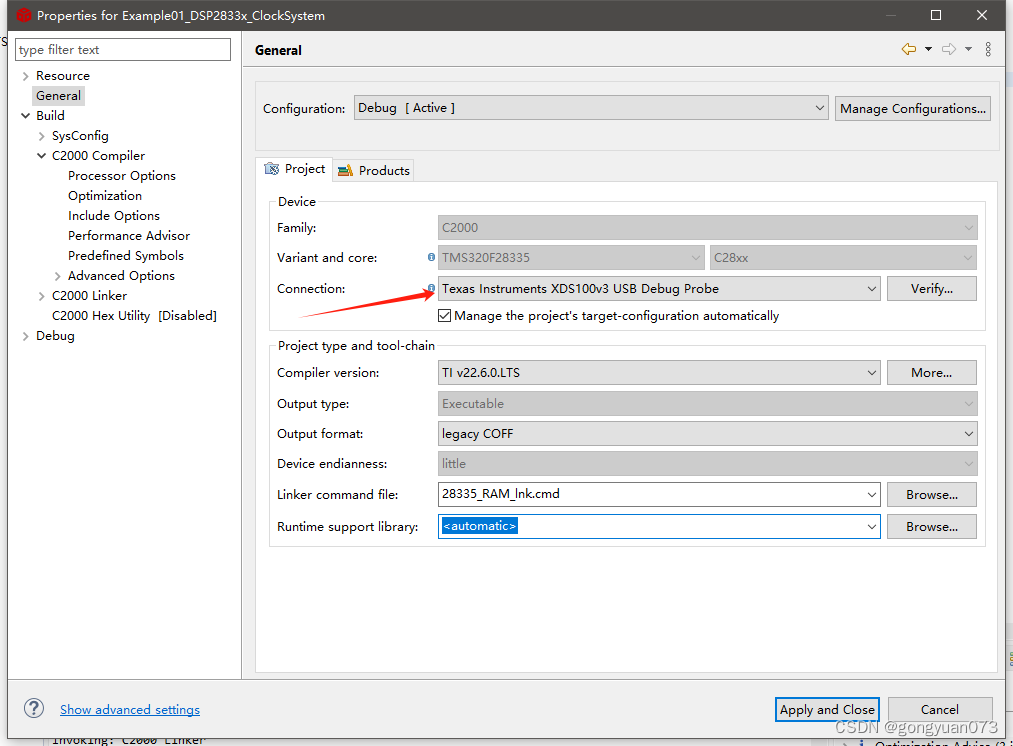This screenshot has height=746, width=1013.
Task: Click the back navigation arrow icon
Action: coord(908,49)
